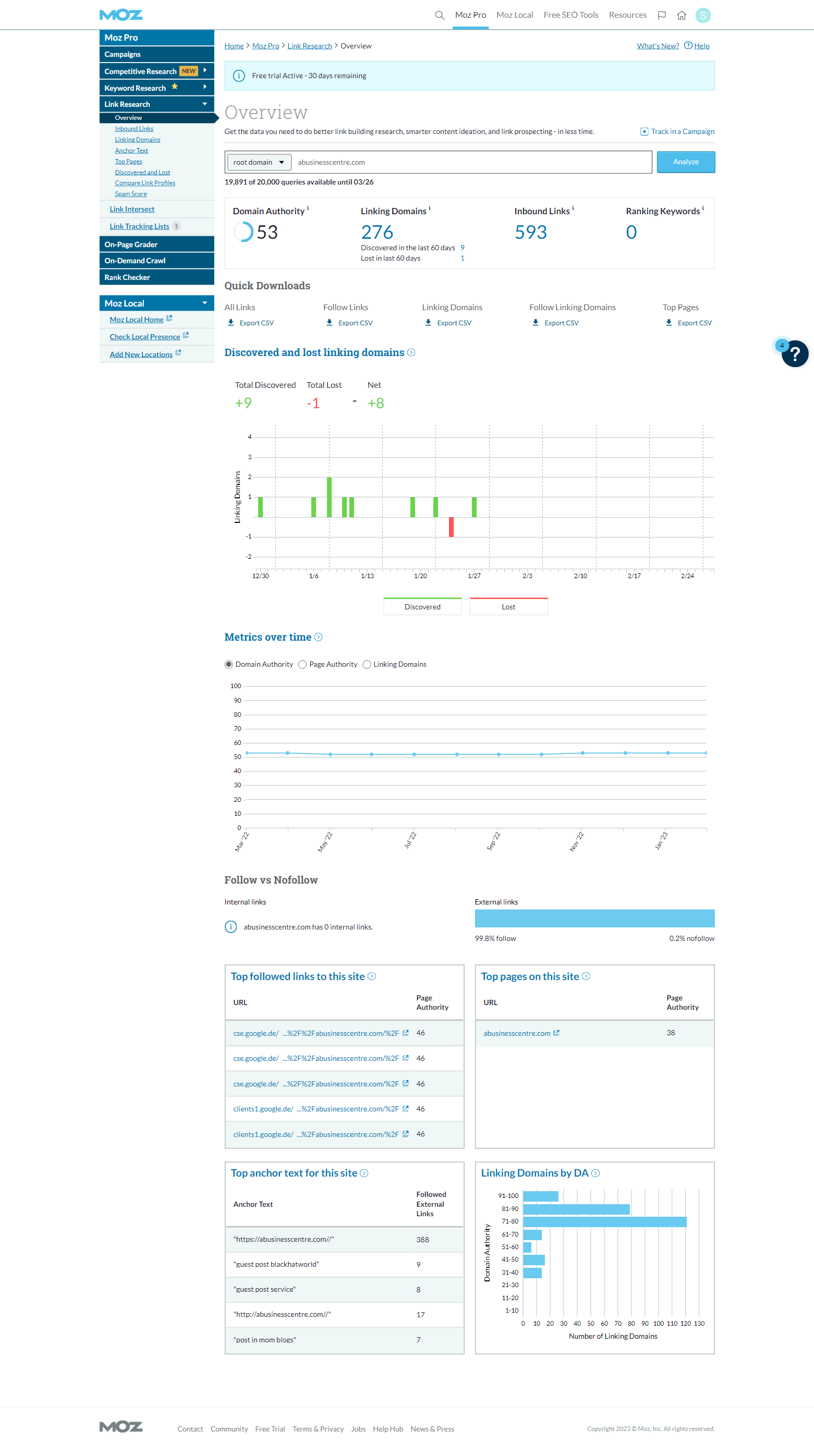Select the Linking Domains radio button
Image resolution: width=814 pixels, height=1456 pixels.
pyautogui.click(x=367, y=664)
